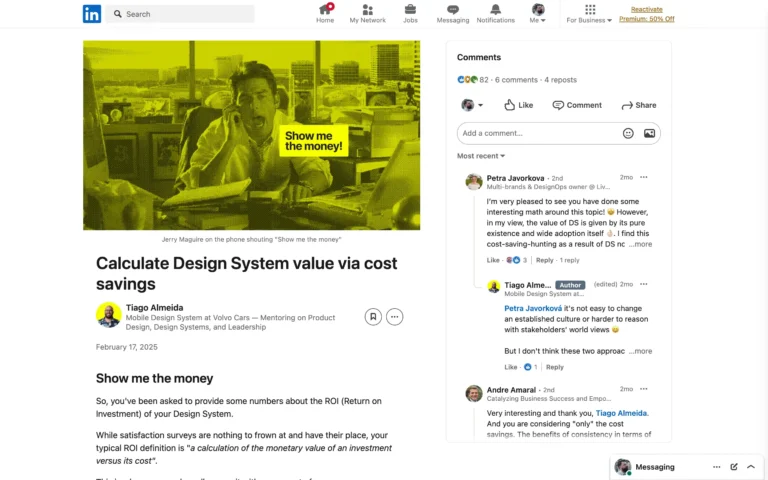
Task: Click the Petra Javorková mention link
Action: click(x=533, y=308)
